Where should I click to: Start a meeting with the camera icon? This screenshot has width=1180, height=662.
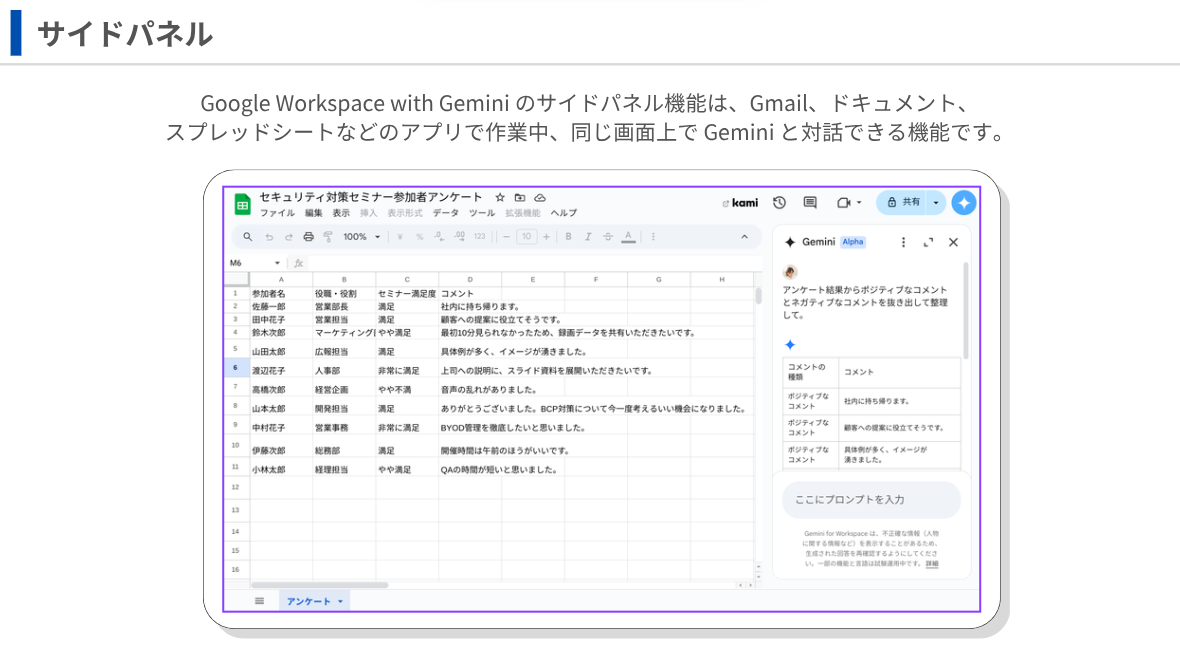[x=844, y=202]
